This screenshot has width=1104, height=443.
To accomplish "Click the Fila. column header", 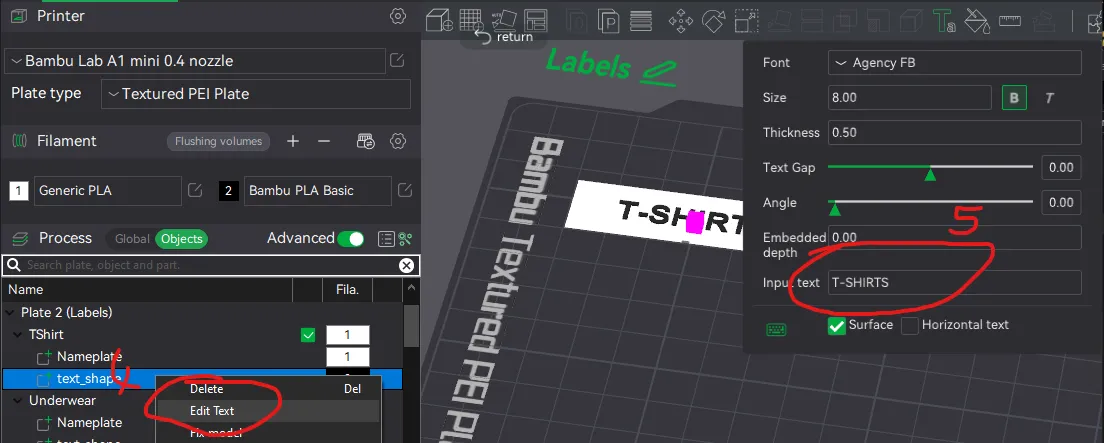I will (346, 289).
